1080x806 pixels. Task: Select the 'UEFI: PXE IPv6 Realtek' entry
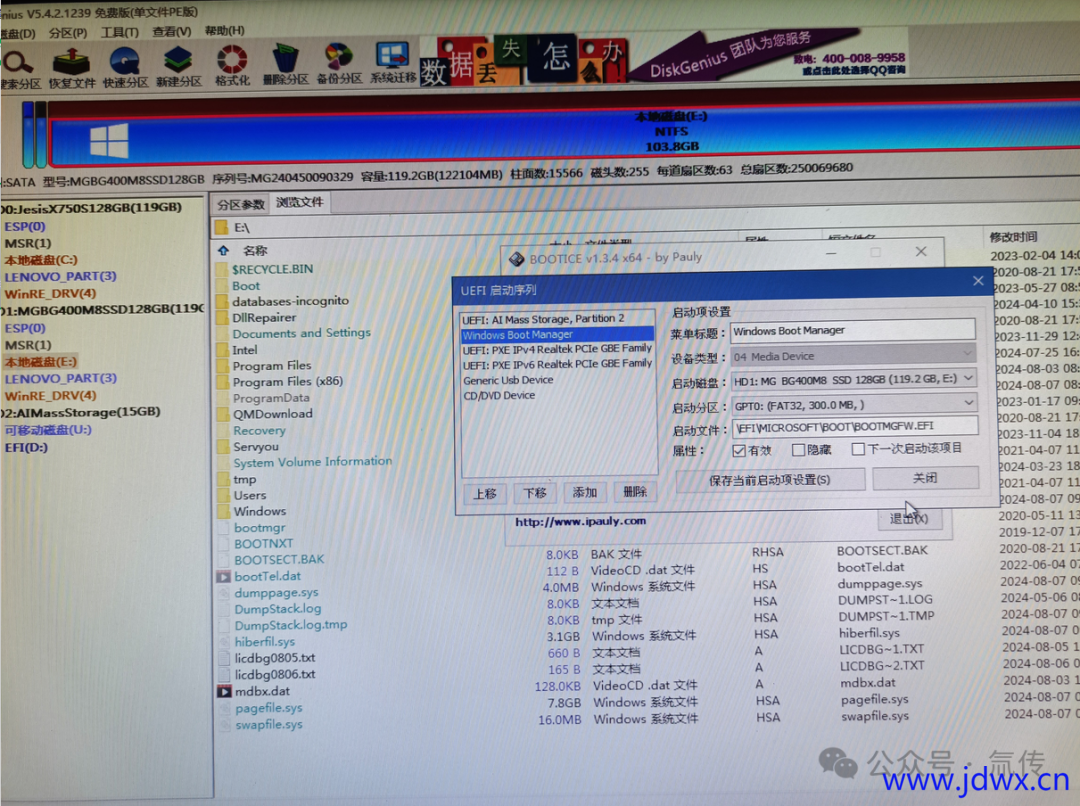tap(557, 364)
